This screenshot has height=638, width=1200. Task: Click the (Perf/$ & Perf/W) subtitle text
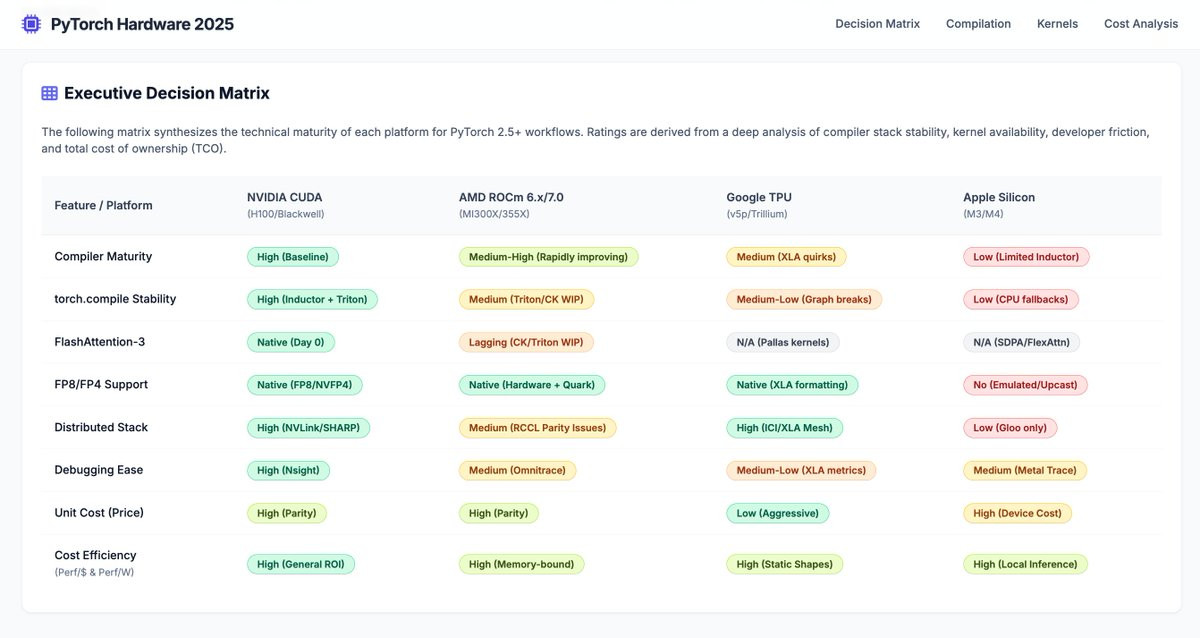click(95, 572)
